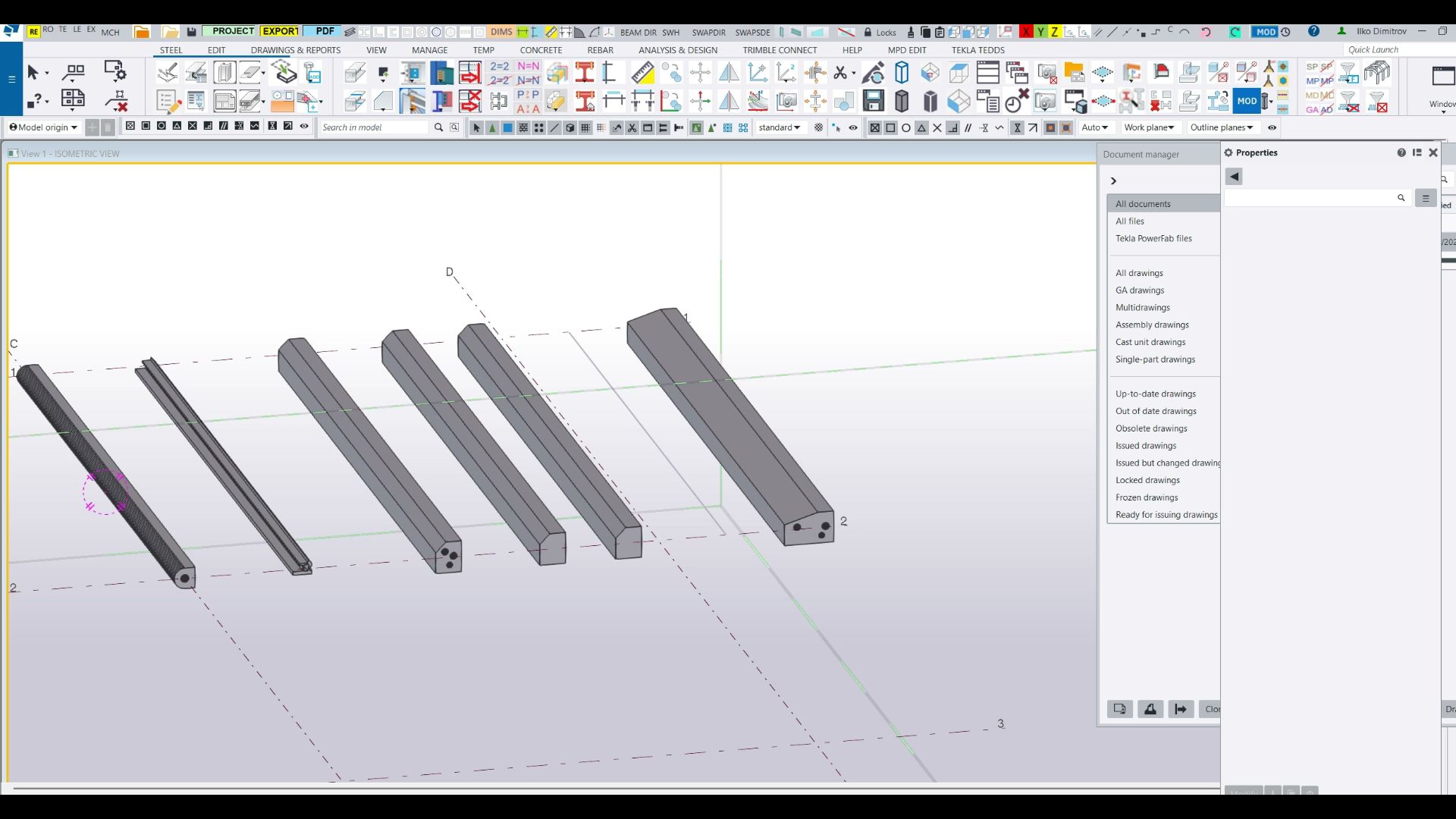The width and height of the screenshot is (1456, 819).
Task: Click the floppy disk save icon in ribbon
Action: [873, 100]
